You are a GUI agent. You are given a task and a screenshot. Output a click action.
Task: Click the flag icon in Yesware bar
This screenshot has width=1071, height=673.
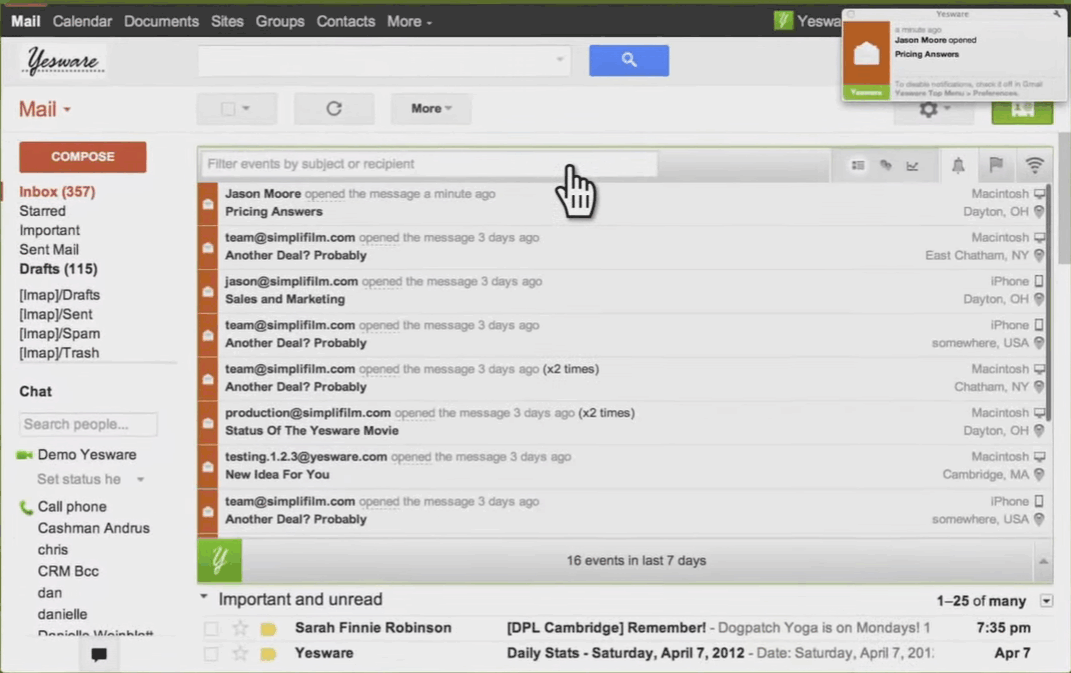point(996,165)
